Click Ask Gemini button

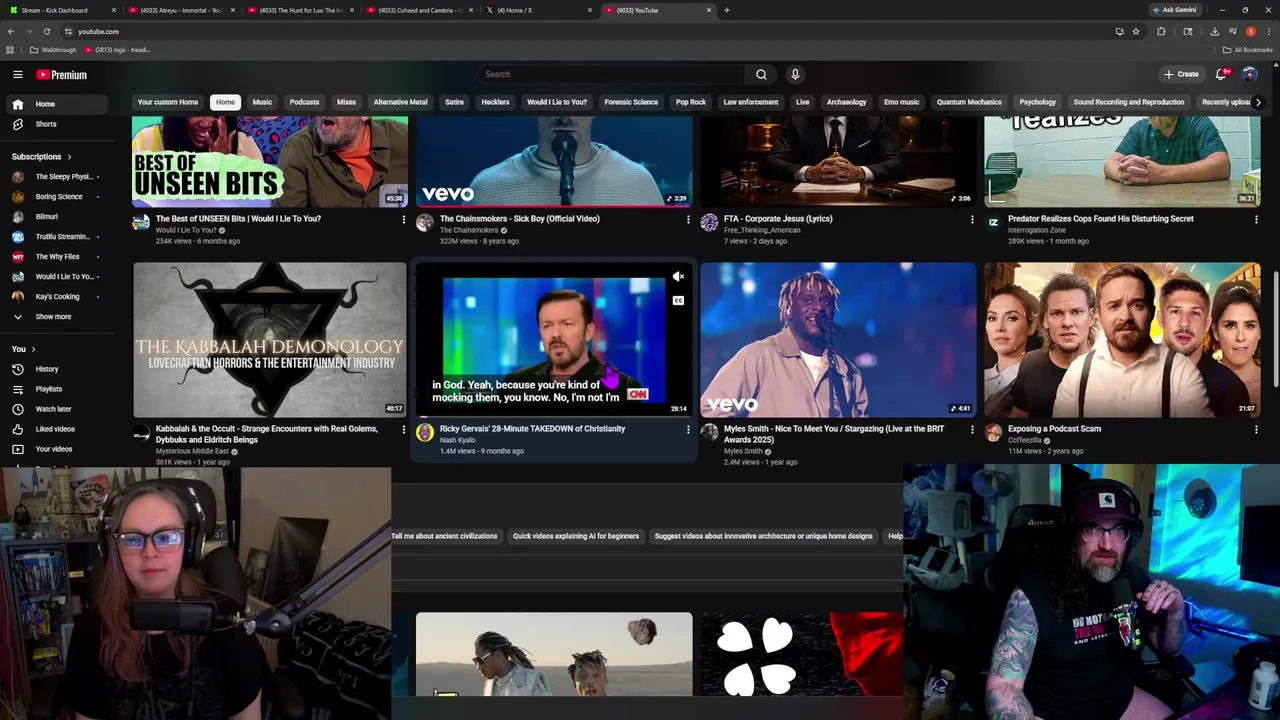click(1175, 10)
